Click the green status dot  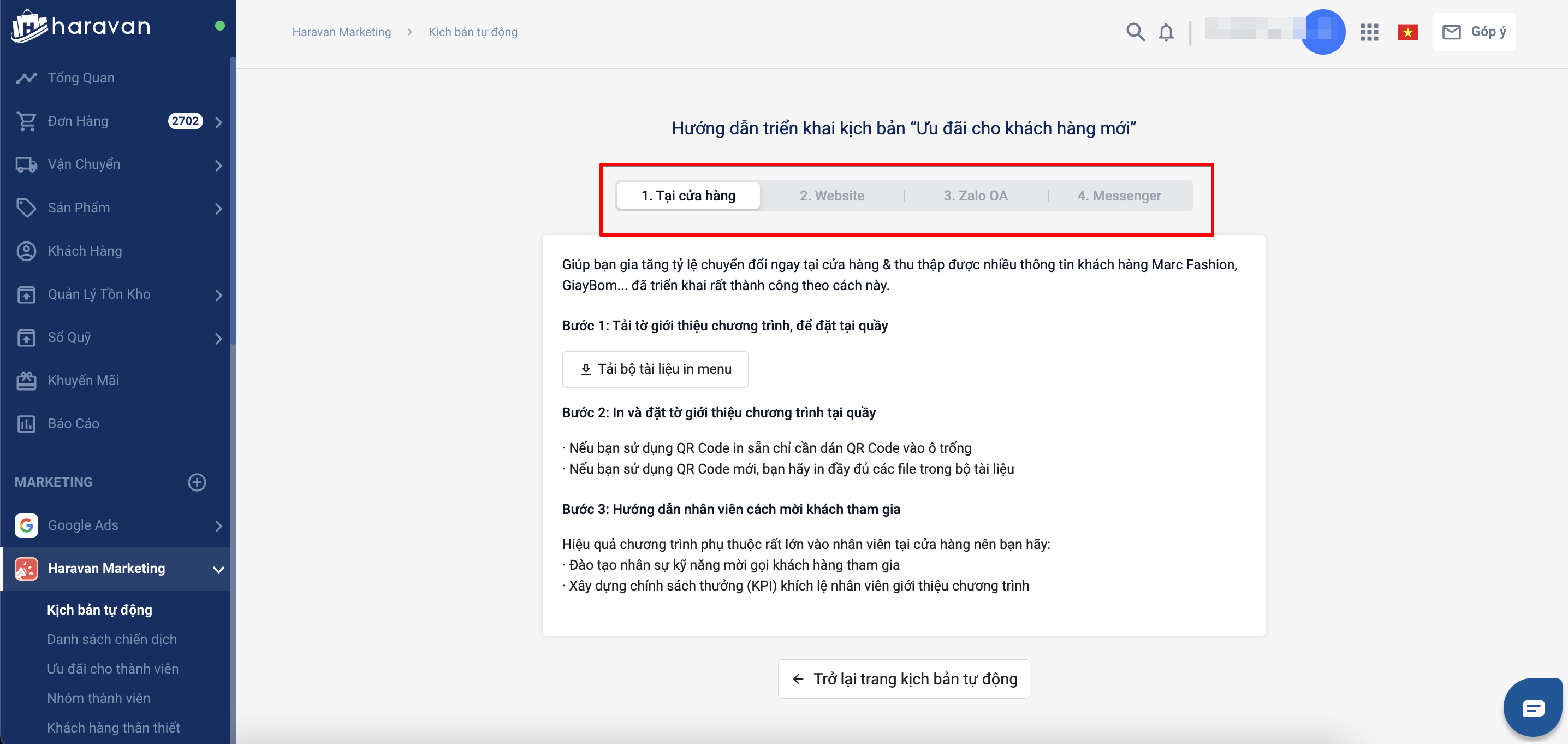[219, 26]
